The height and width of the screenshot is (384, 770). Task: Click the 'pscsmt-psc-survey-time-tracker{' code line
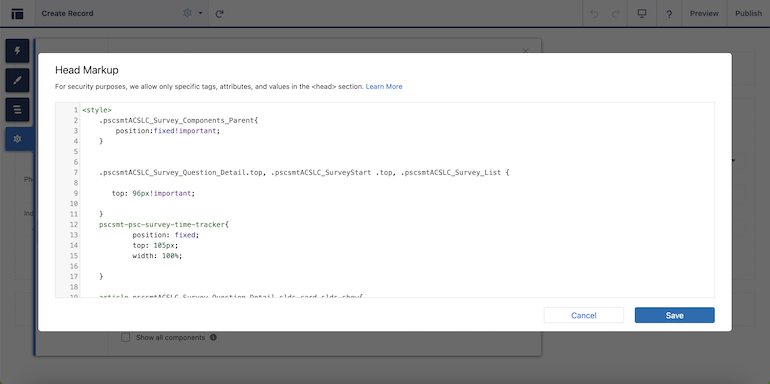point(164,224)
